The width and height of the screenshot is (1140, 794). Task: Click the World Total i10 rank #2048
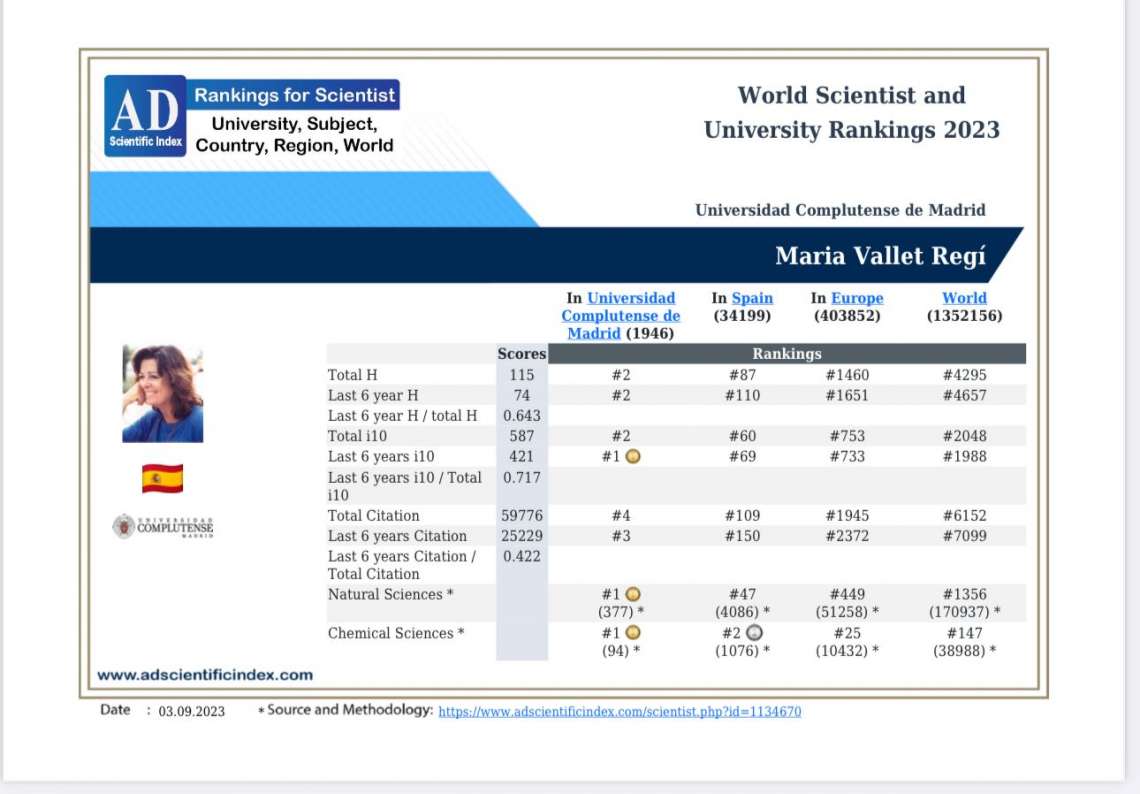964,436
